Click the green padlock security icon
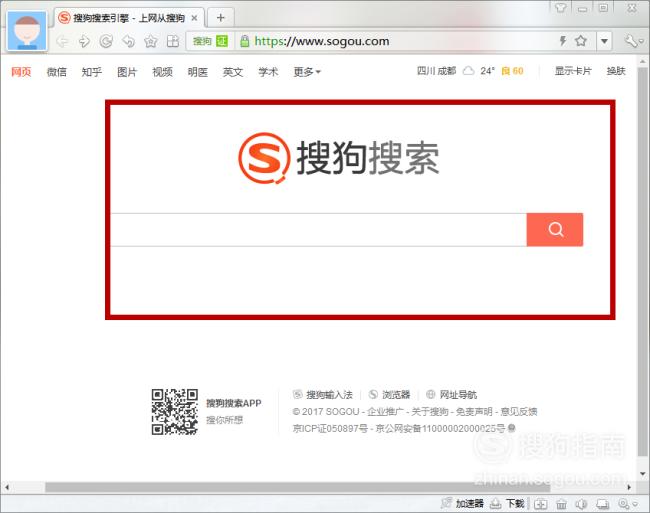650x513 pixels. (x=245, y=41)
